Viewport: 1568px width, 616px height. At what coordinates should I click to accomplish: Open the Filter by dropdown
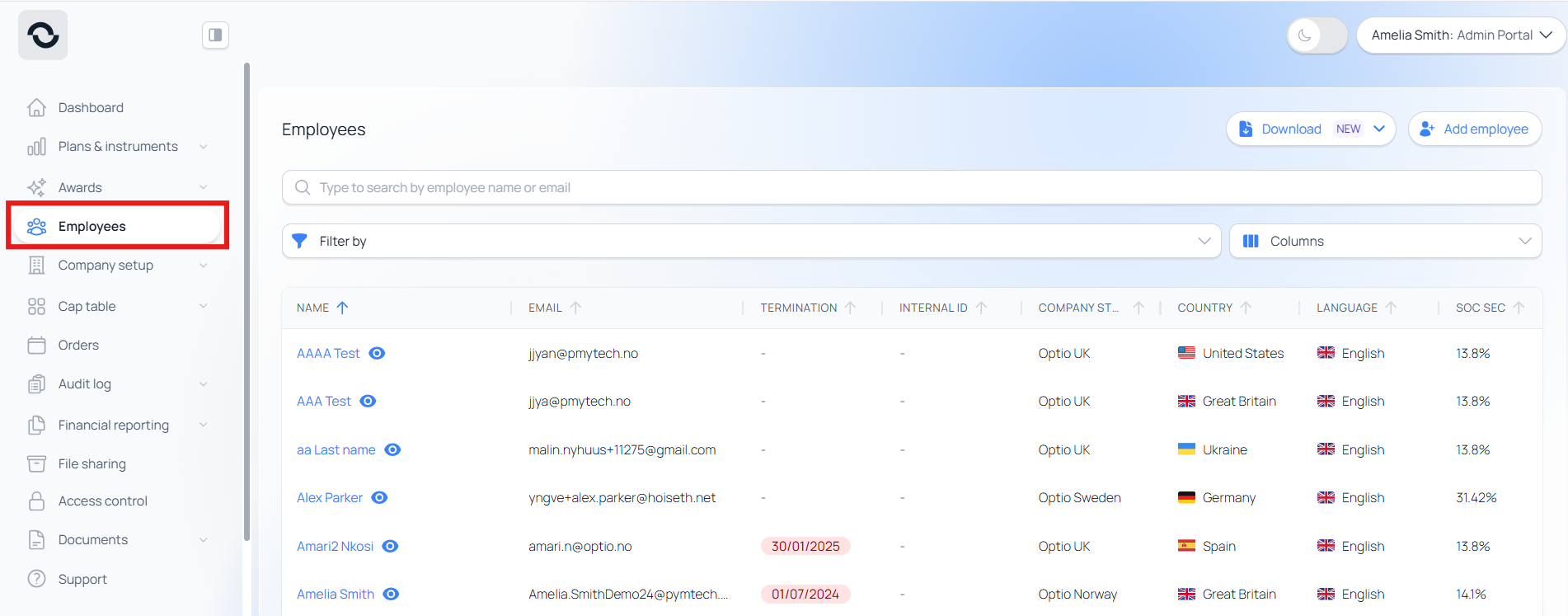pos(750,242)
